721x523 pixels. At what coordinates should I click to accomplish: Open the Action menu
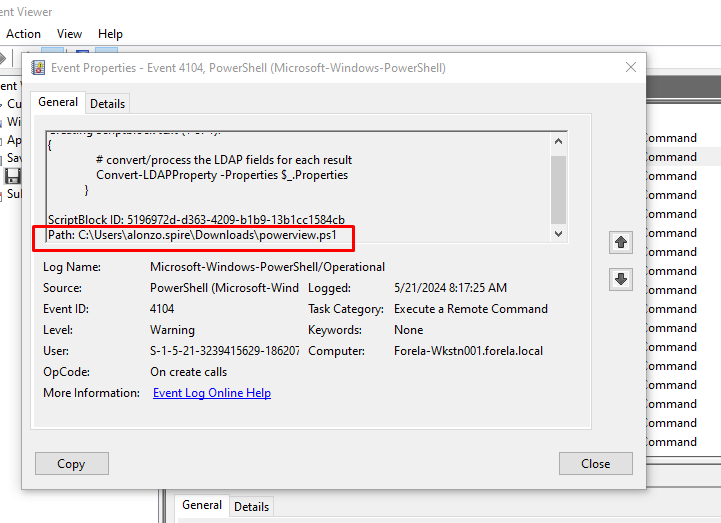[x=23, y=34]
